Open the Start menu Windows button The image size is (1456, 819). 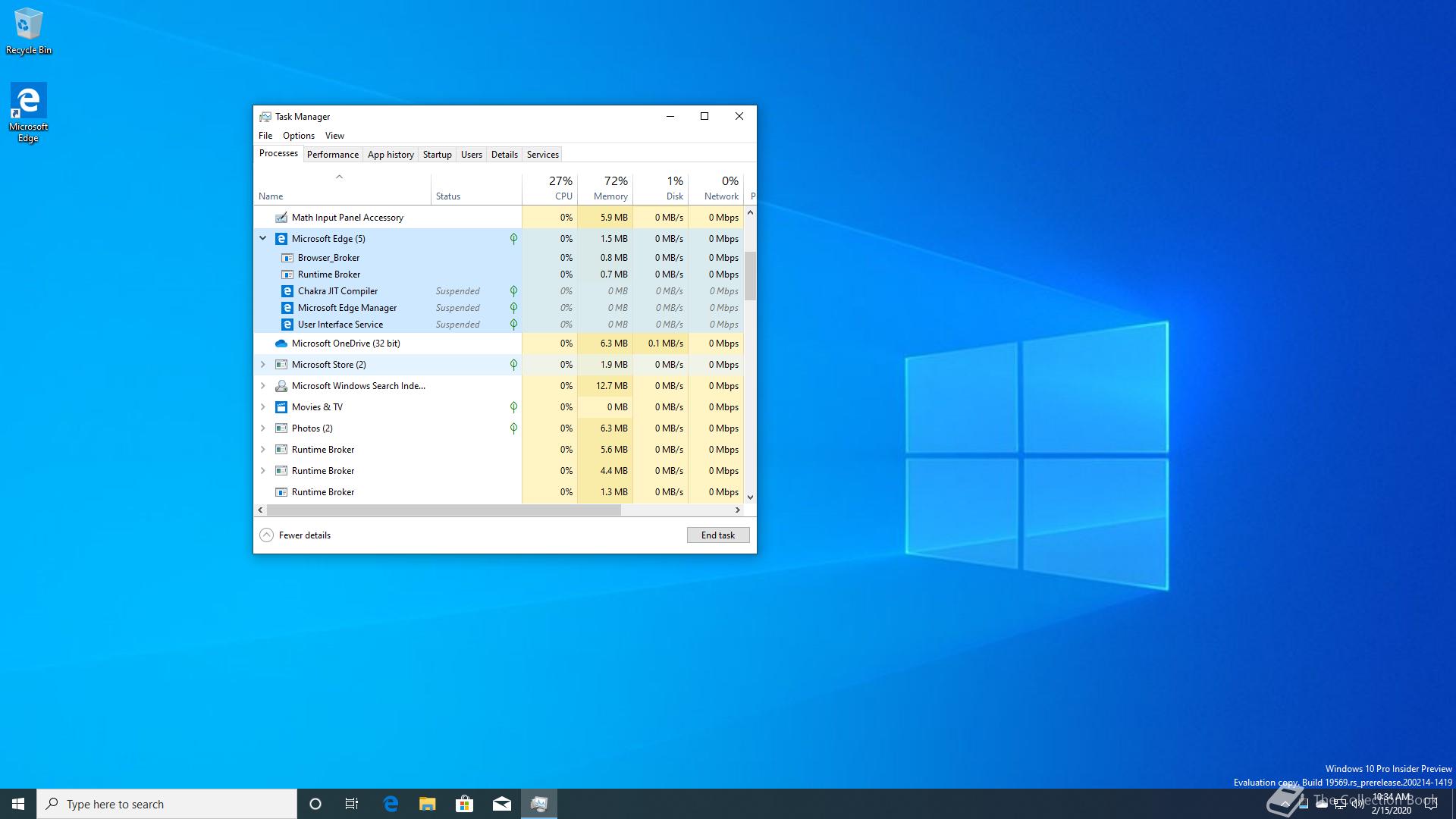(x=18, y=804)
